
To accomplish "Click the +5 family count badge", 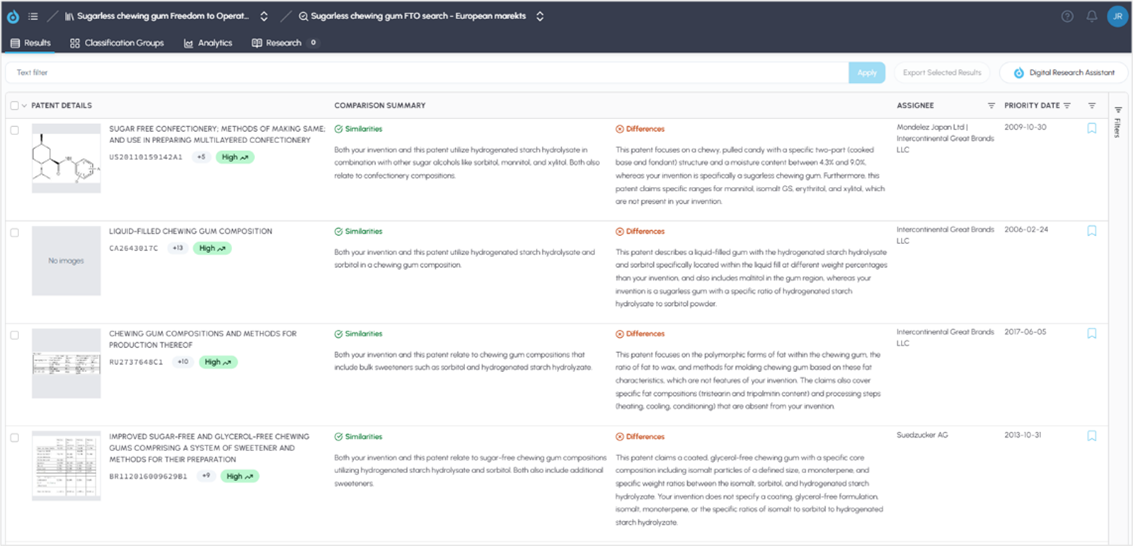I will click(x=202, y=157).
